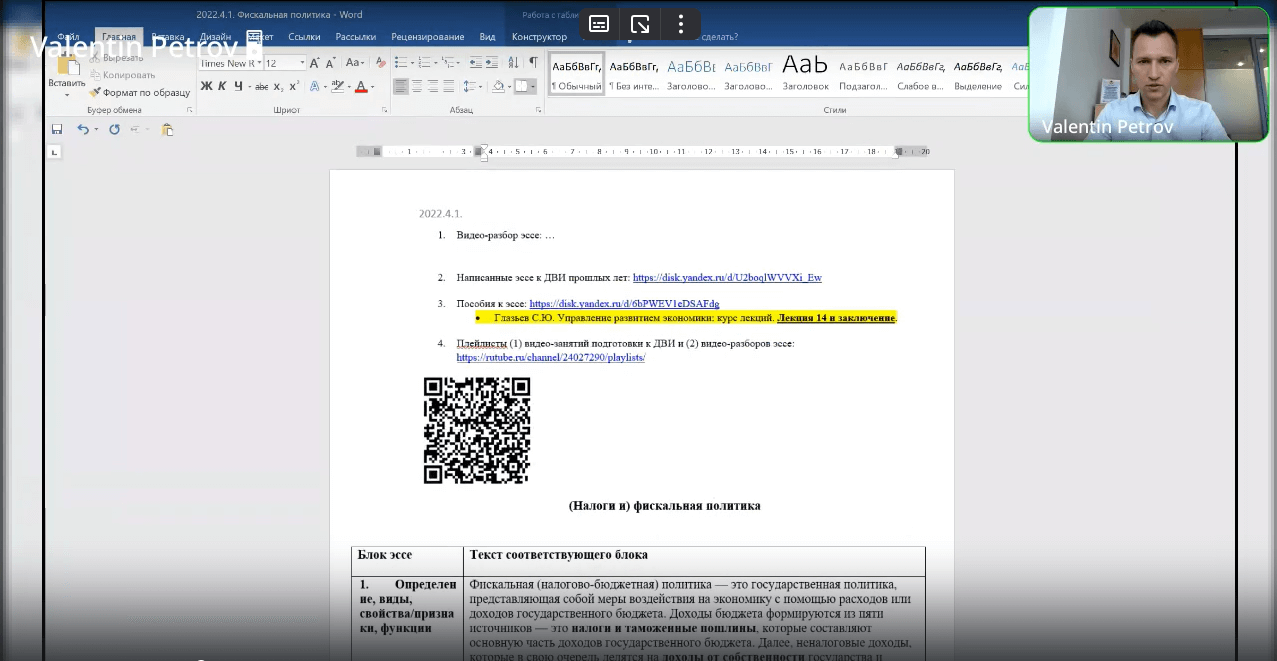Open the font size dropdown
This screenshot has height=661, width=1277.
pos(300,63)
